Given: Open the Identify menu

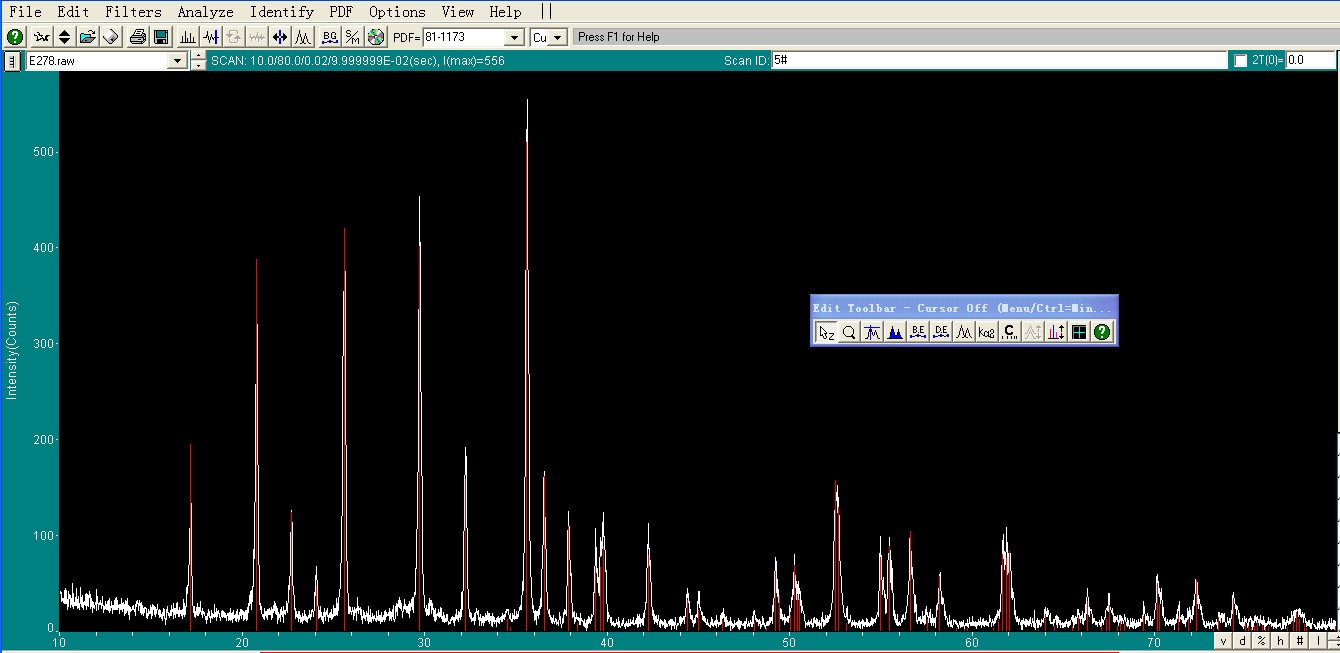Looking at the screenshot, I should point(281,12).
